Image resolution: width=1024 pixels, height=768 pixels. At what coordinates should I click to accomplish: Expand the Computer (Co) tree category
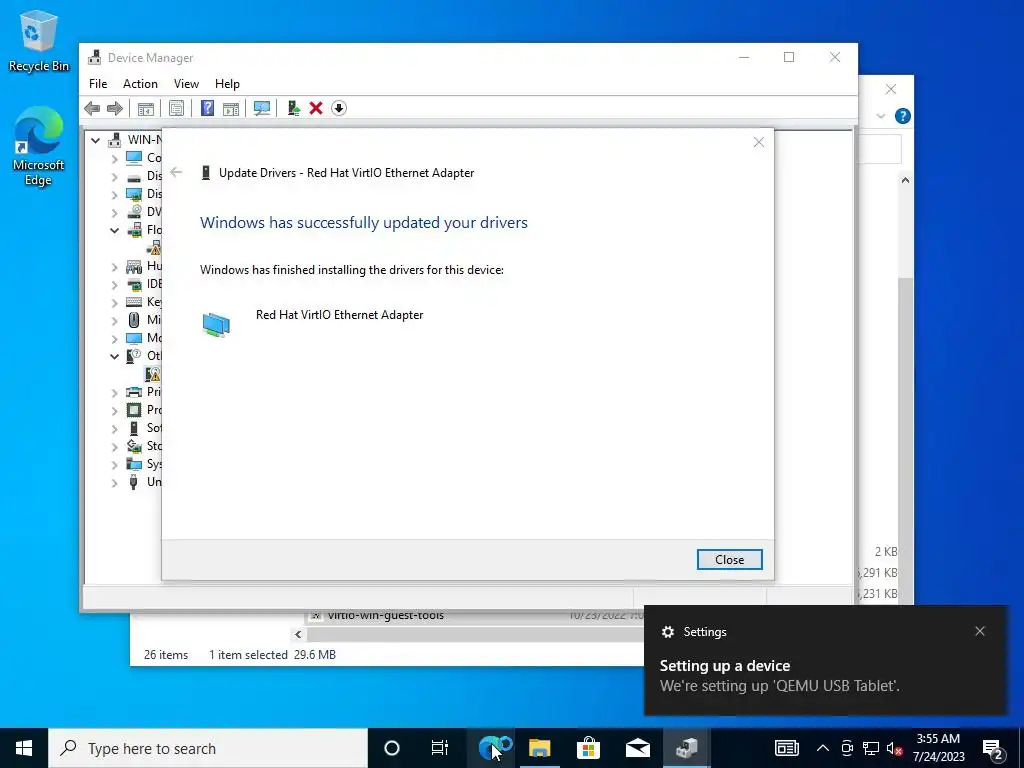[114, 158]
